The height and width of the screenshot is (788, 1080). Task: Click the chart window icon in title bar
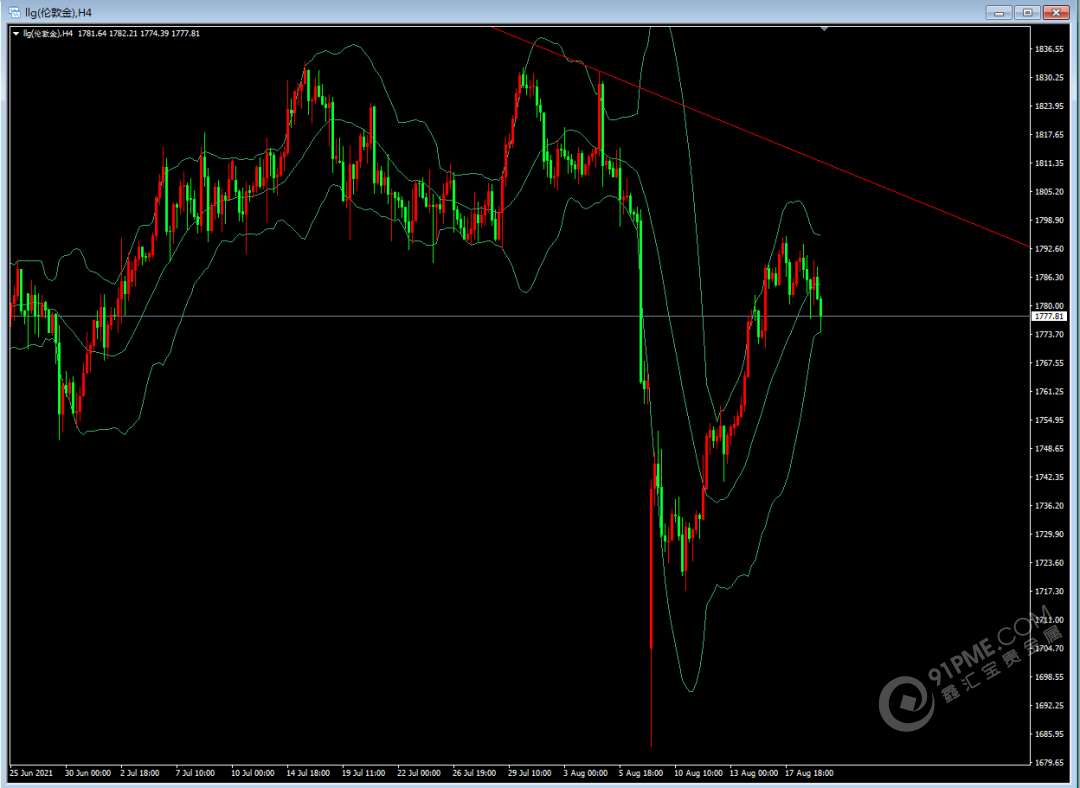tap(14, 12)
